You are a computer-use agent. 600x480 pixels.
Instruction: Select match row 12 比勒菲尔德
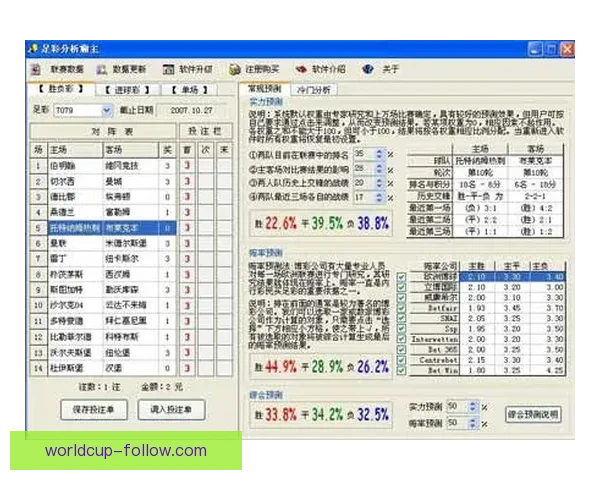pos(103,337)
